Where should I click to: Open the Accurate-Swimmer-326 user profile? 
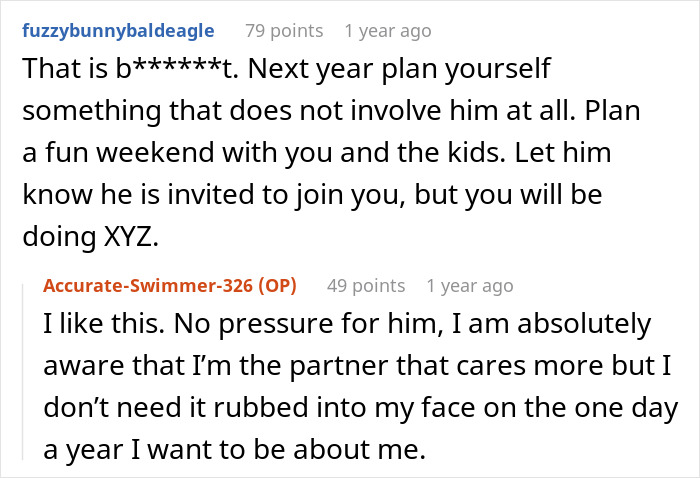pos(148,286)
